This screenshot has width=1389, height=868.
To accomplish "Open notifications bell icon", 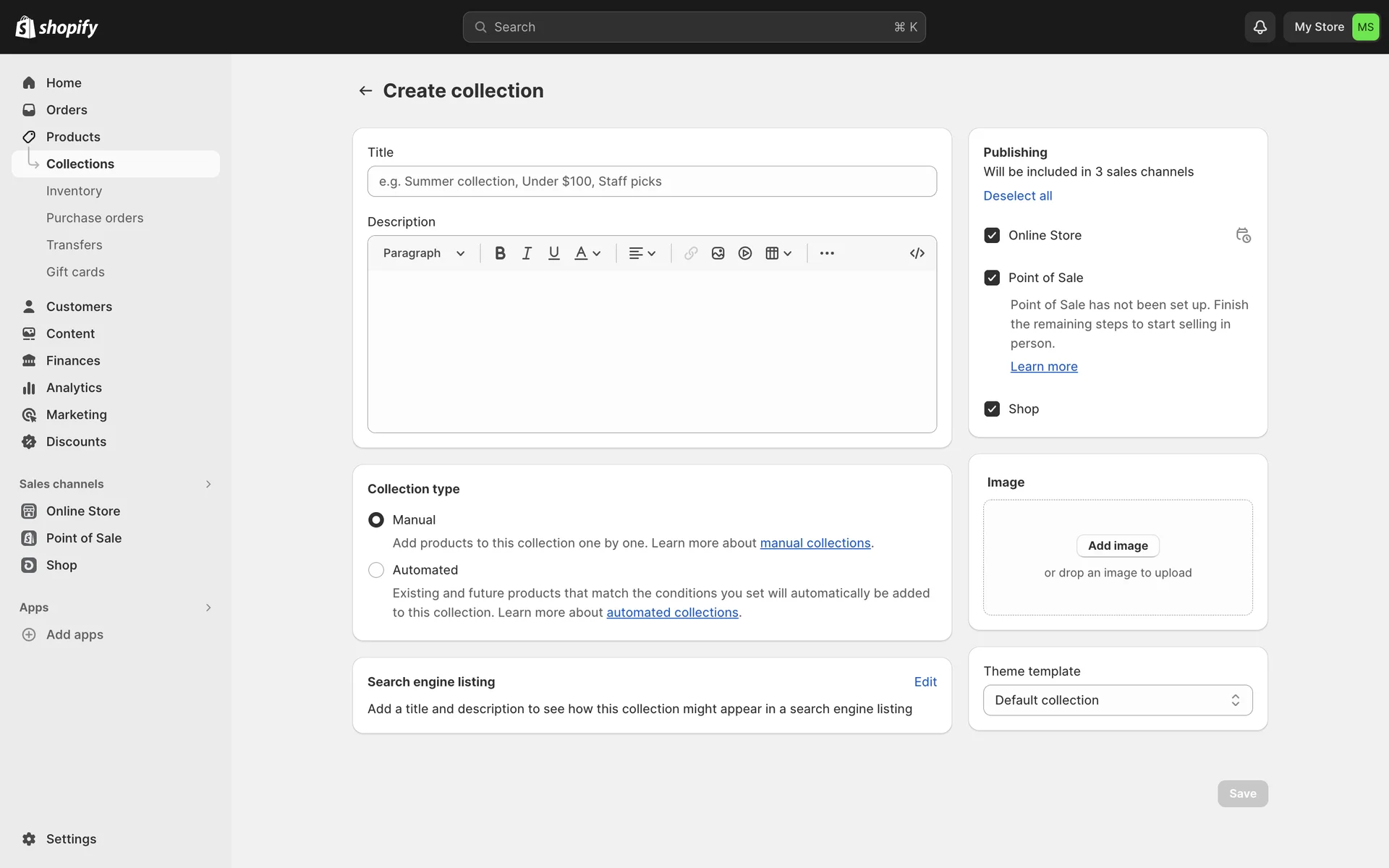I will (x=1260, y=27).
